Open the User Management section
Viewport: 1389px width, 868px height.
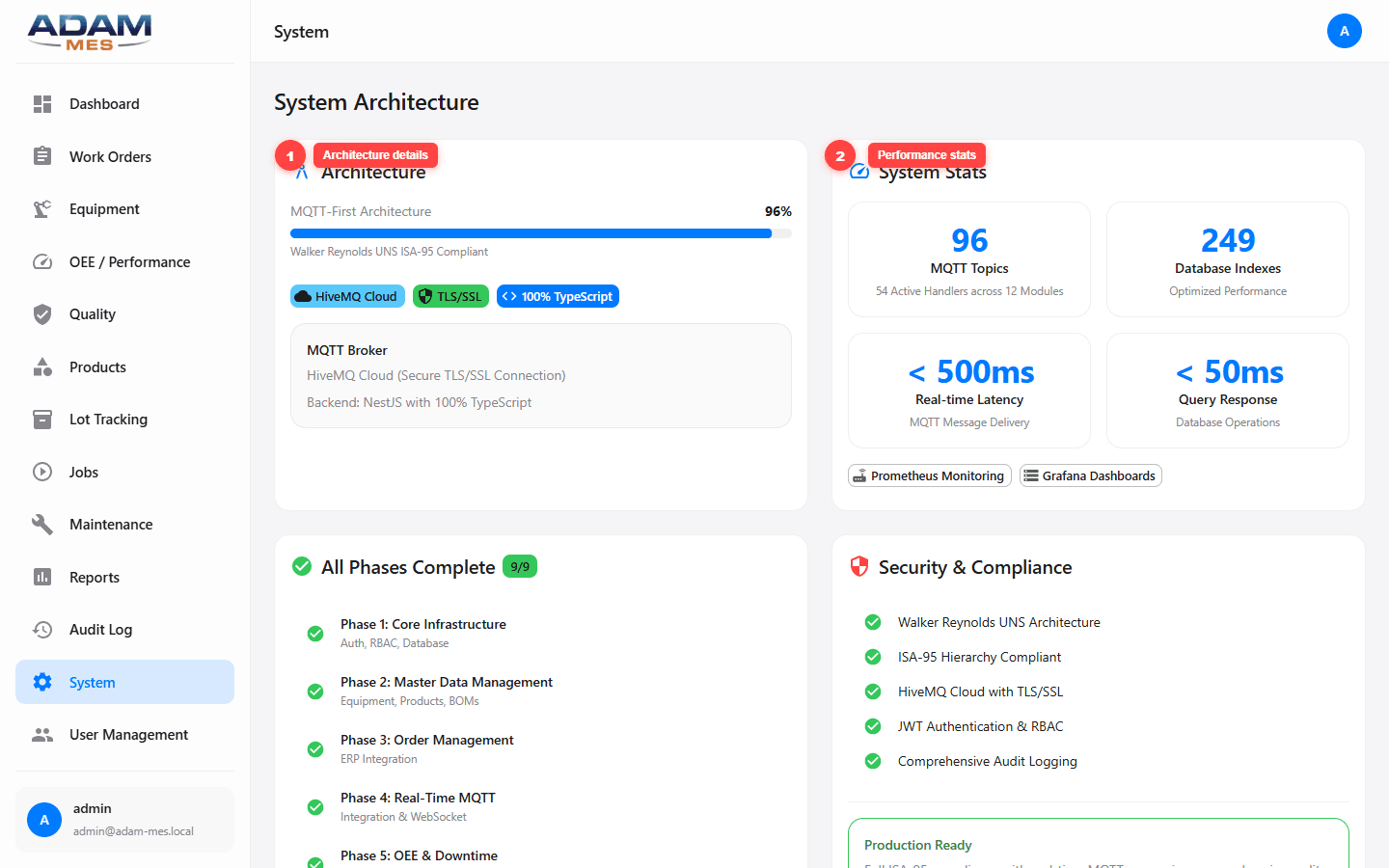42,734
